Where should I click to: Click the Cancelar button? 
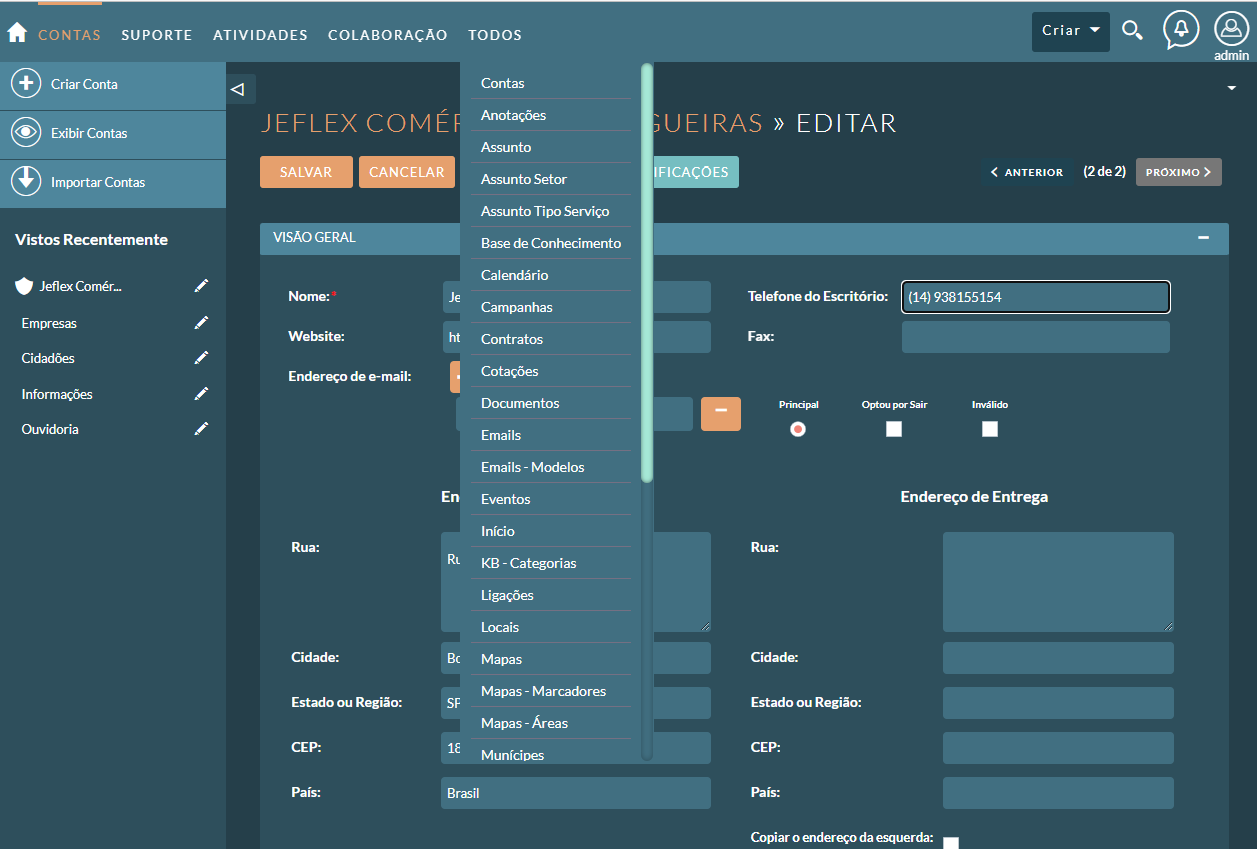point(407,172)
